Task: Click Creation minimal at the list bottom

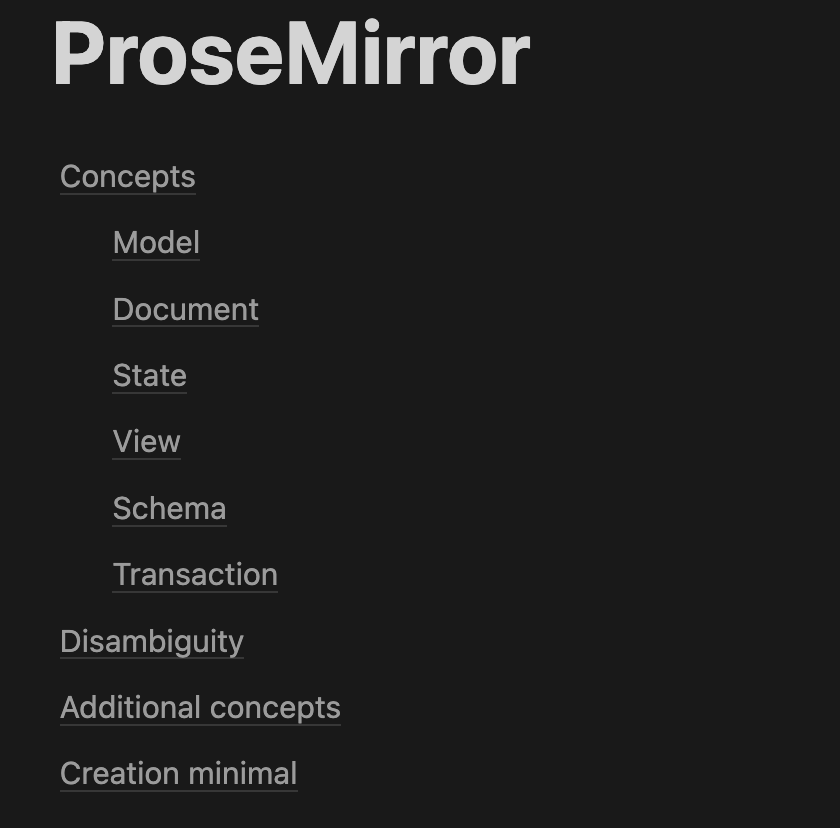Action: pyautogui.click(x=178, y=774)
